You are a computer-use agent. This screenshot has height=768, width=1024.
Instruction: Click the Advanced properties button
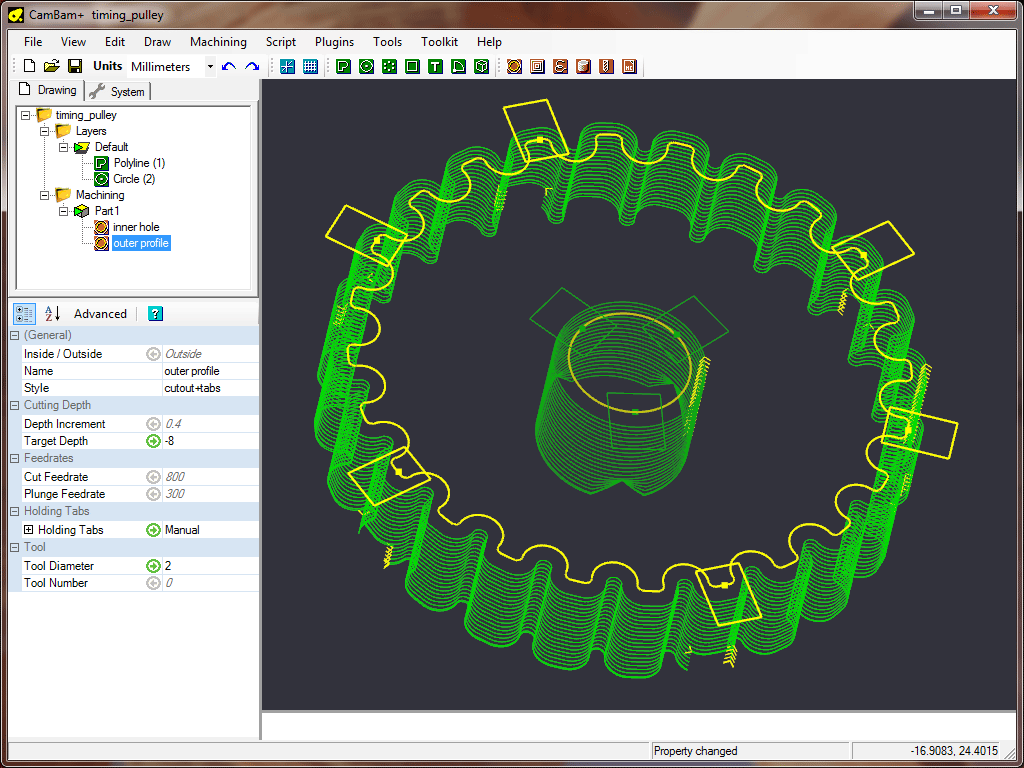[x=100, y=313]
